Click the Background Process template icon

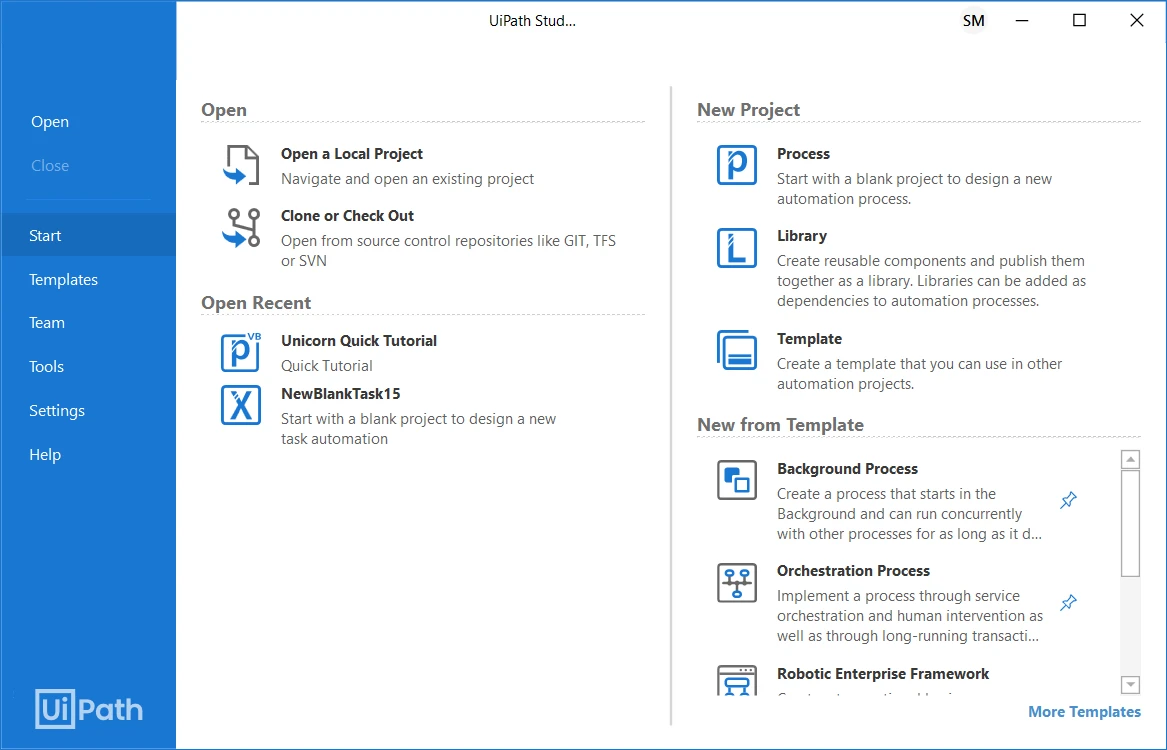pyautogui.click(x=737, y=480)
